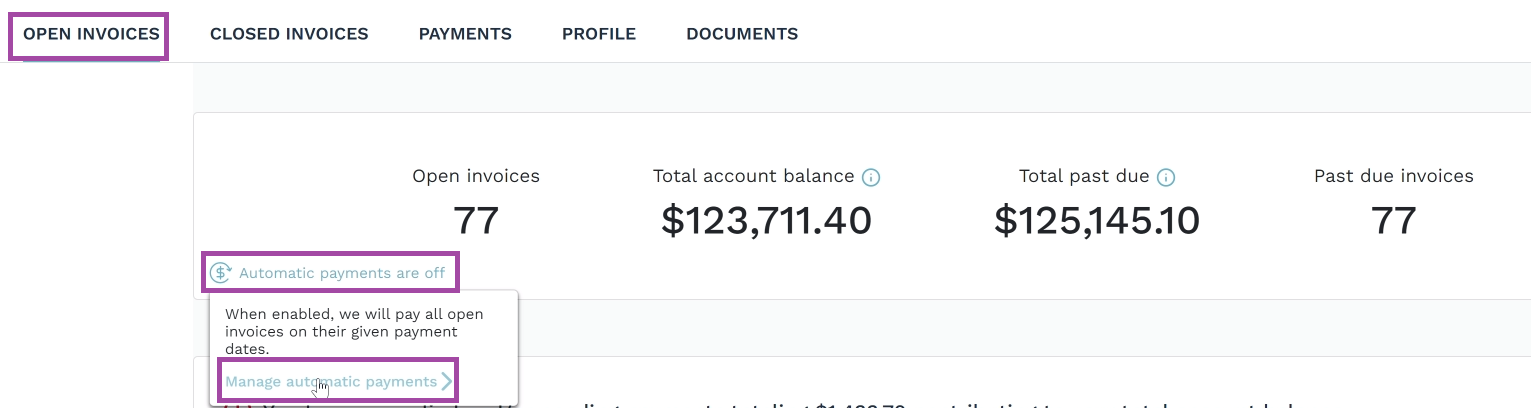Click the automatic payments tooltip description text
The width and height of the screenshot is (1531, 408).
click(354, 331)
